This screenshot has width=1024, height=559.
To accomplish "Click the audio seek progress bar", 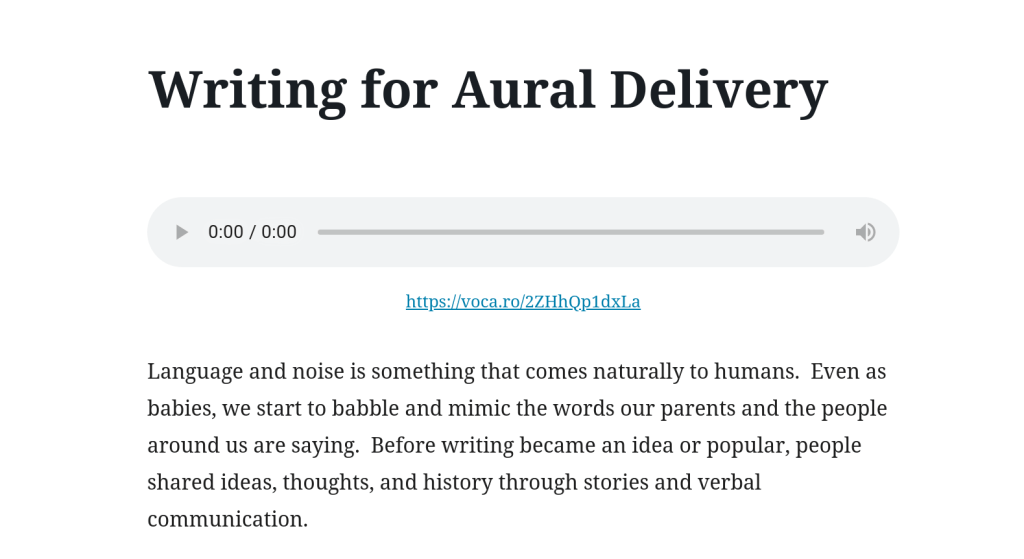I will click(570, 232).
